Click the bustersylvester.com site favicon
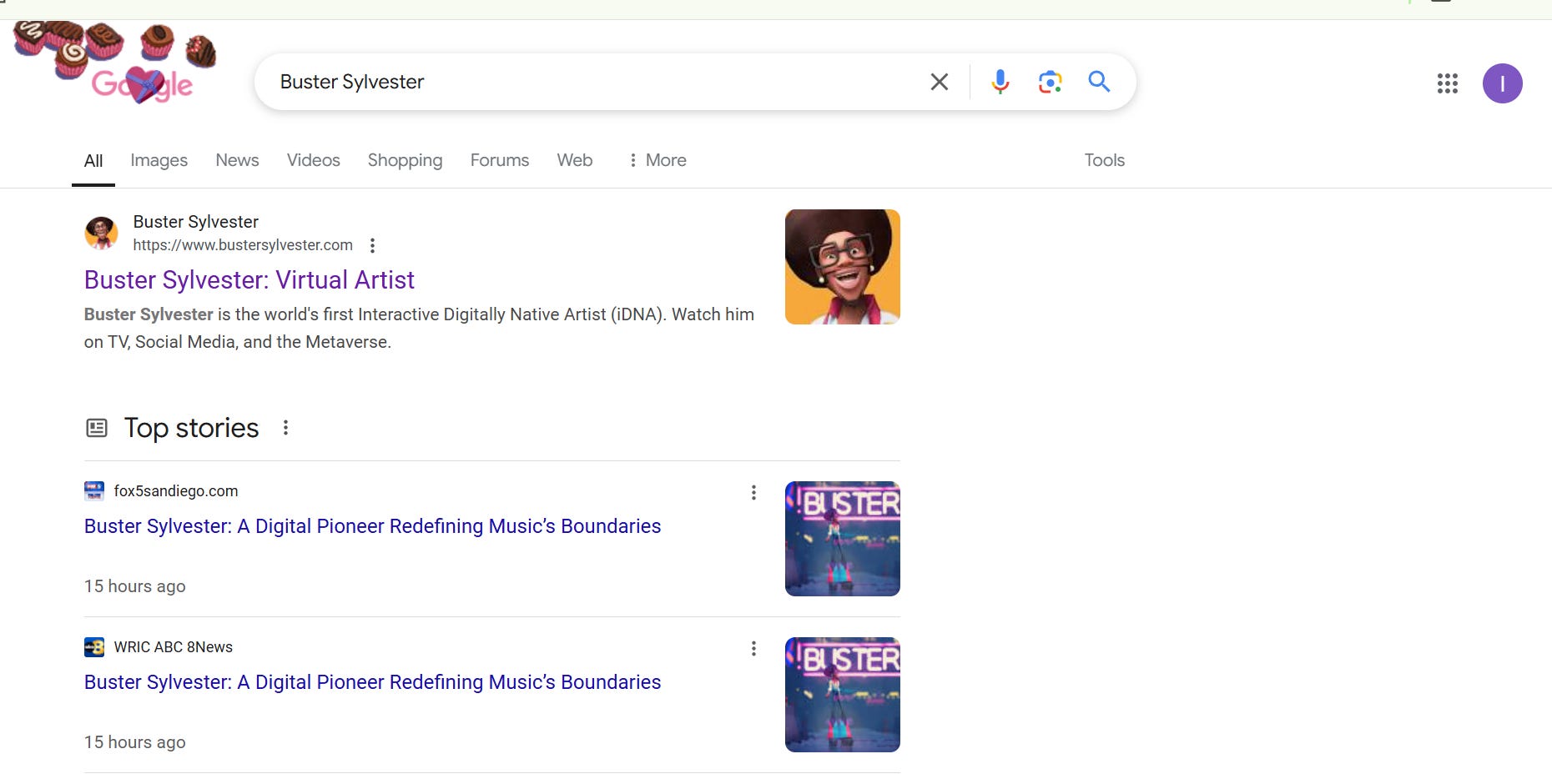 pyautogui.click(x=101, y=233)
